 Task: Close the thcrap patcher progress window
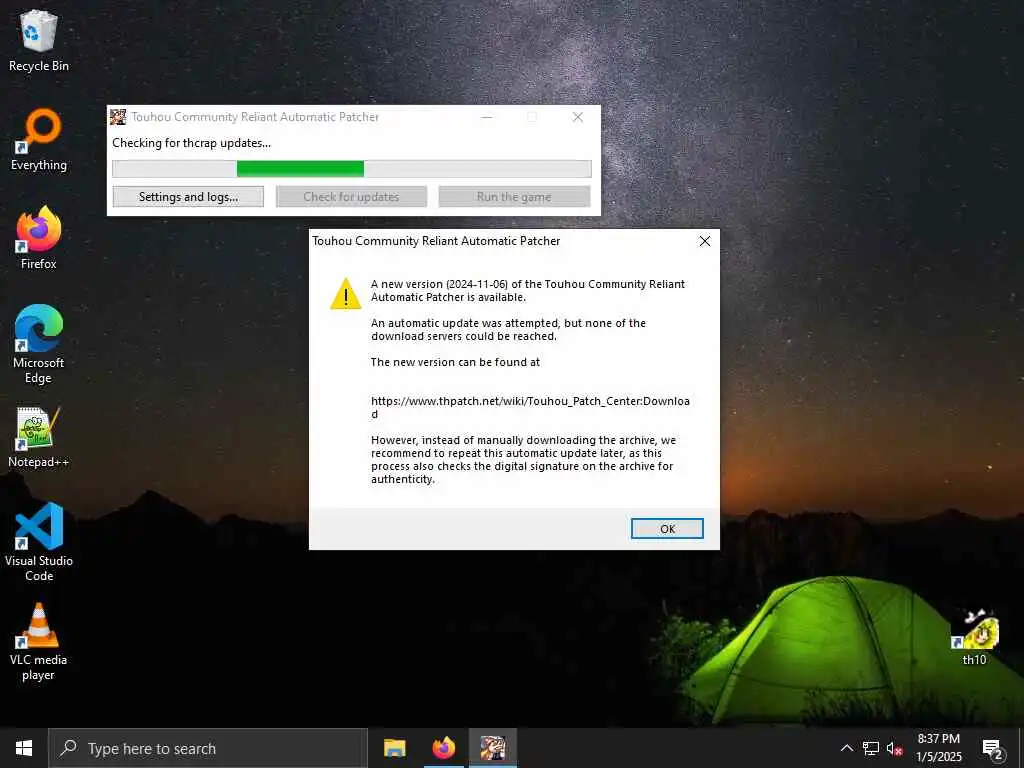coord(577,117)
